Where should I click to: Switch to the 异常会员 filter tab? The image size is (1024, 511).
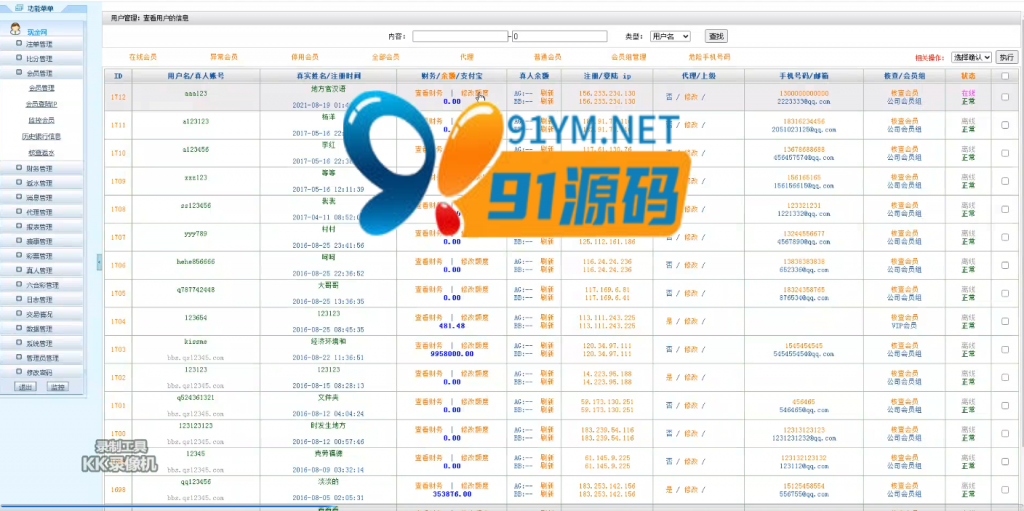pyautogui.click(x=223, y=57)
